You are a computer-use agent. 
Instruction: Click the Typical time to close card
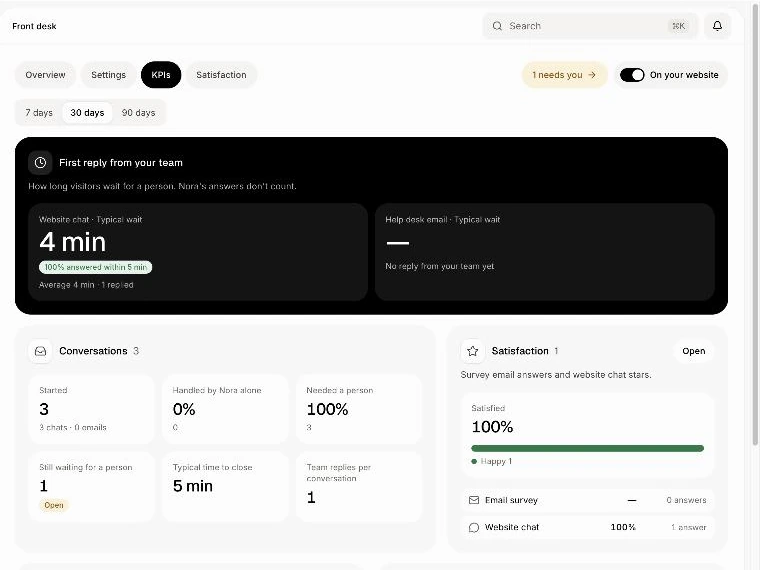point(225,487)
